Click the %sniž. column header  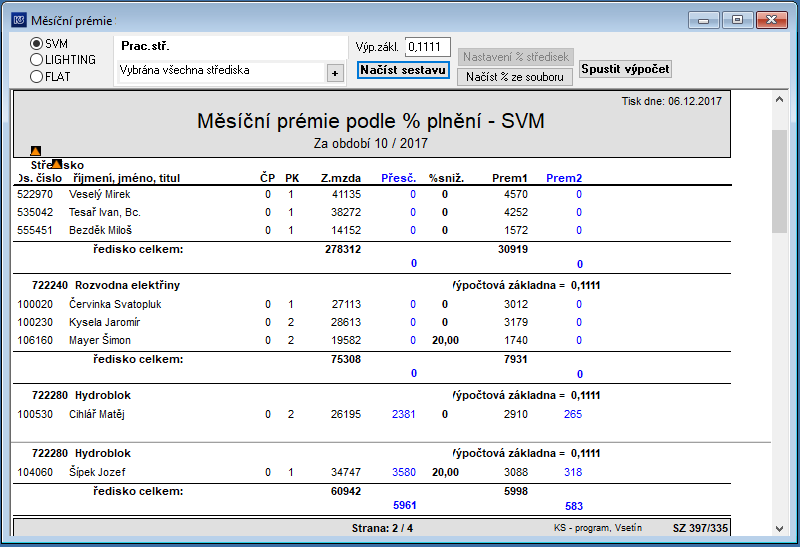pyautogui.click(x=446, y=178)
